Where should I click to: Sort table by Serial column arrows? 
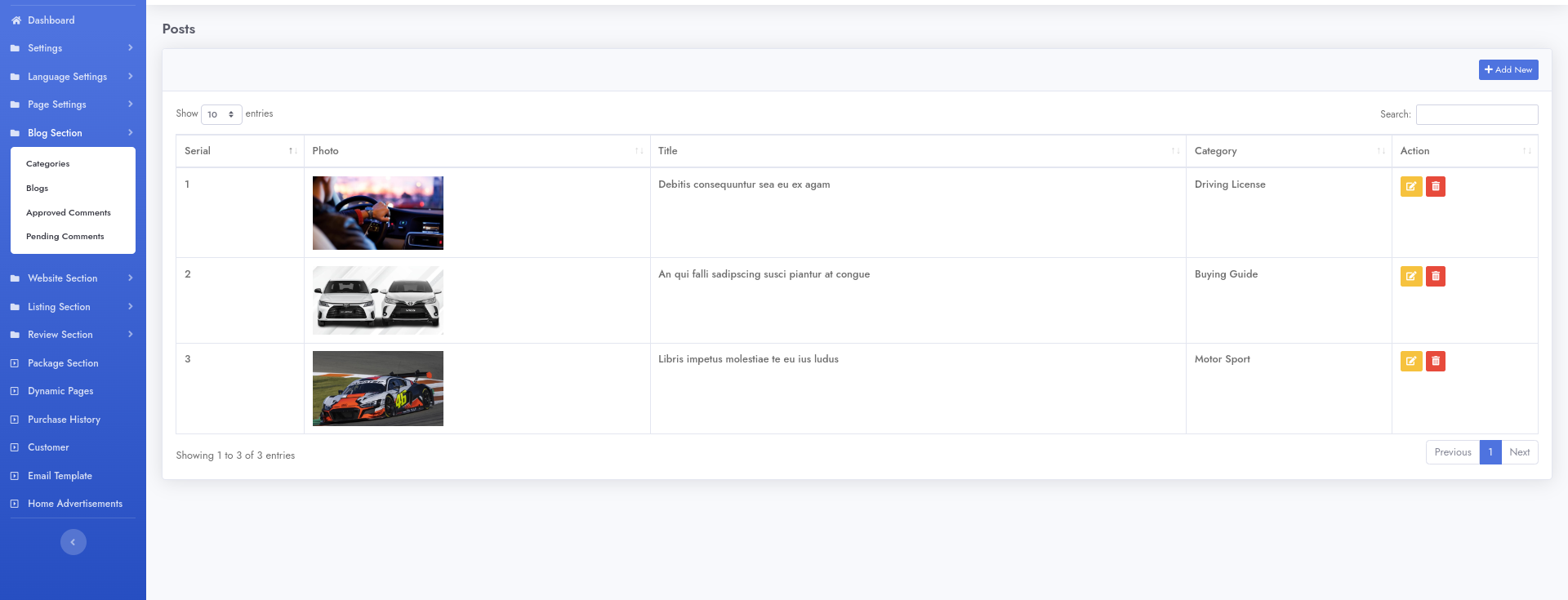[x=292, y=151]
